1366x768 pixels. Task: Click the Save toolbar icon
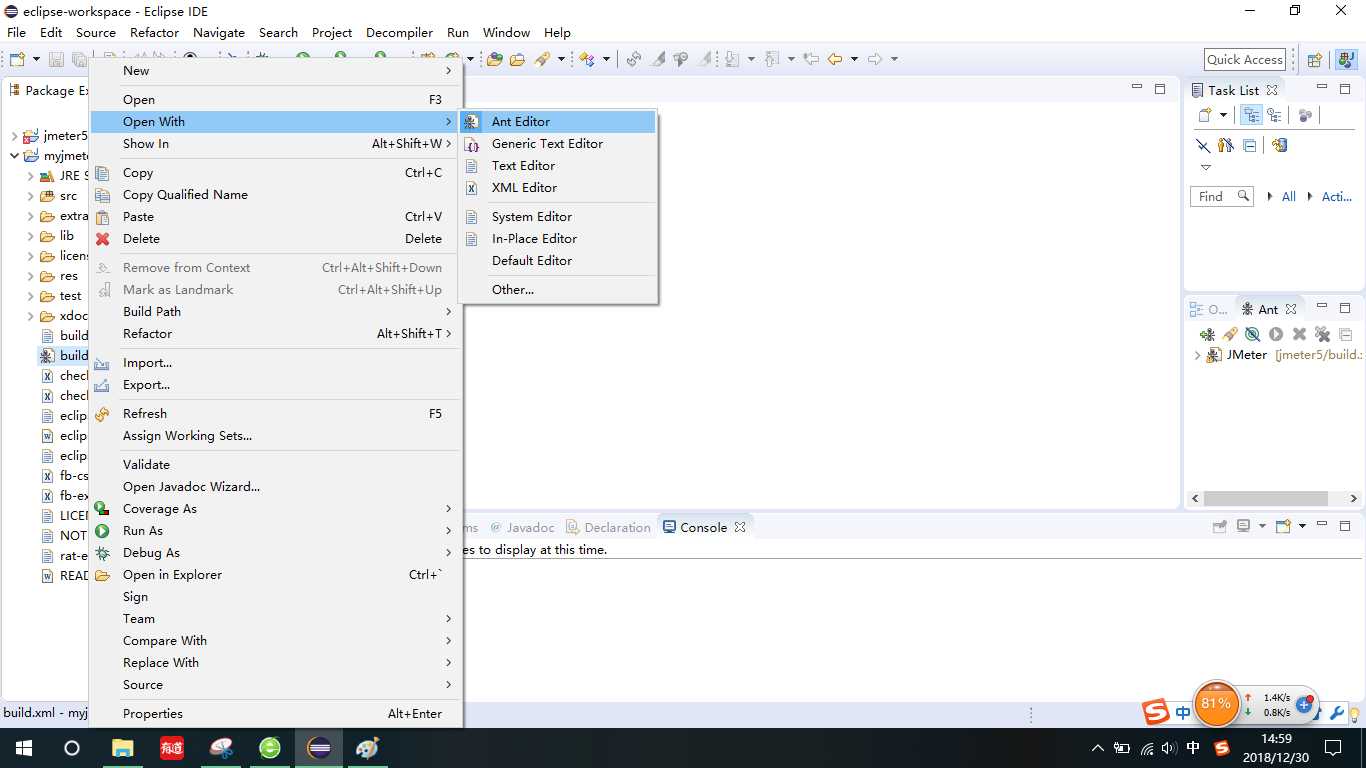tap(57, 60)
